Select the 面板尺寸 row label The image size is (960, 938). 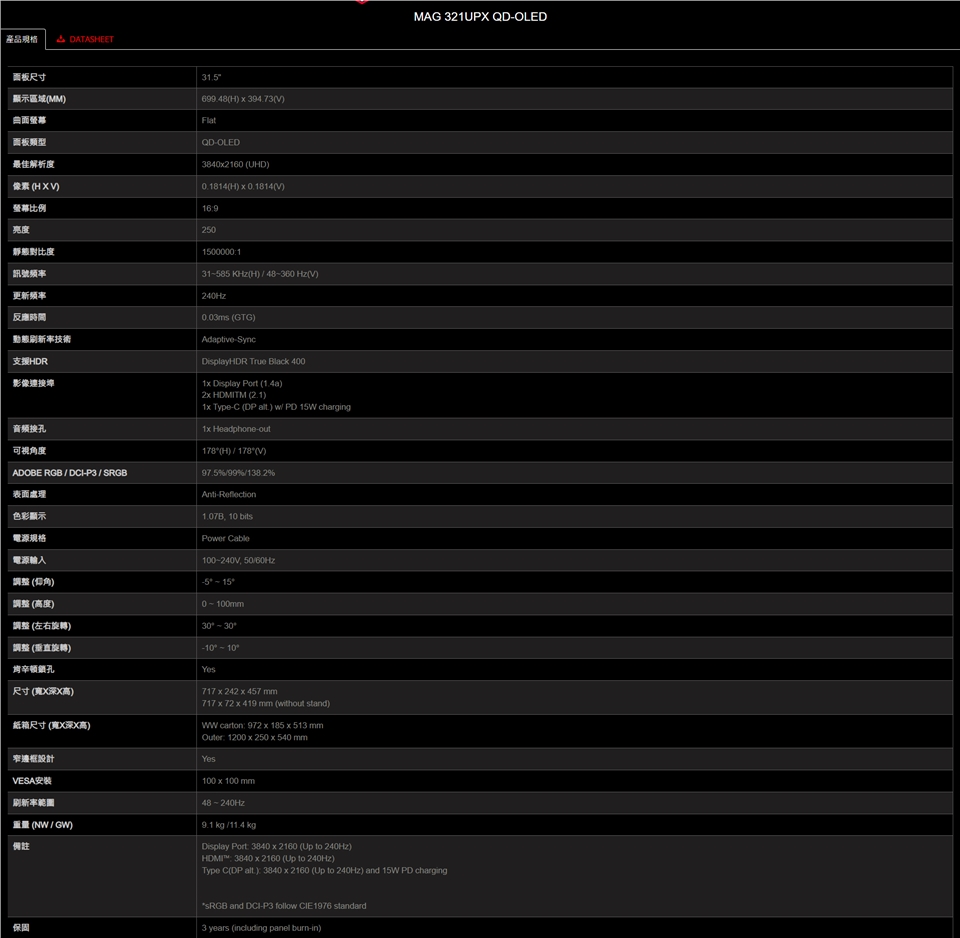(x=29, y=77)
